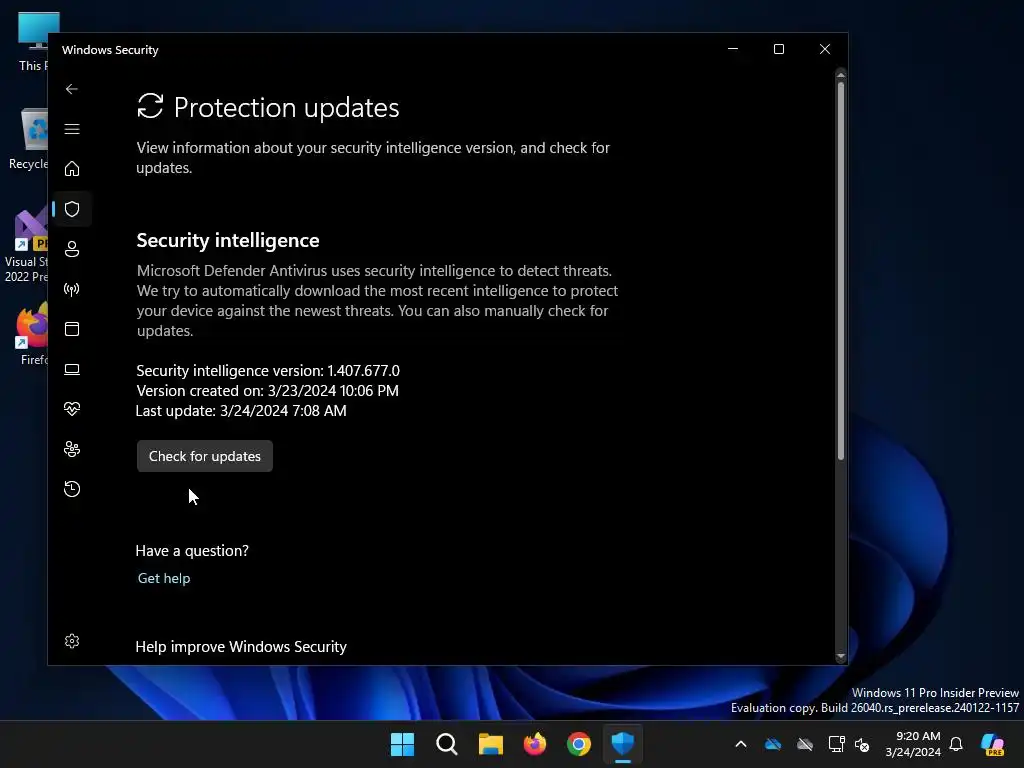Open App & browser control icon
The height and width of the screenshot is (768, 1024).
pos(72,328)
